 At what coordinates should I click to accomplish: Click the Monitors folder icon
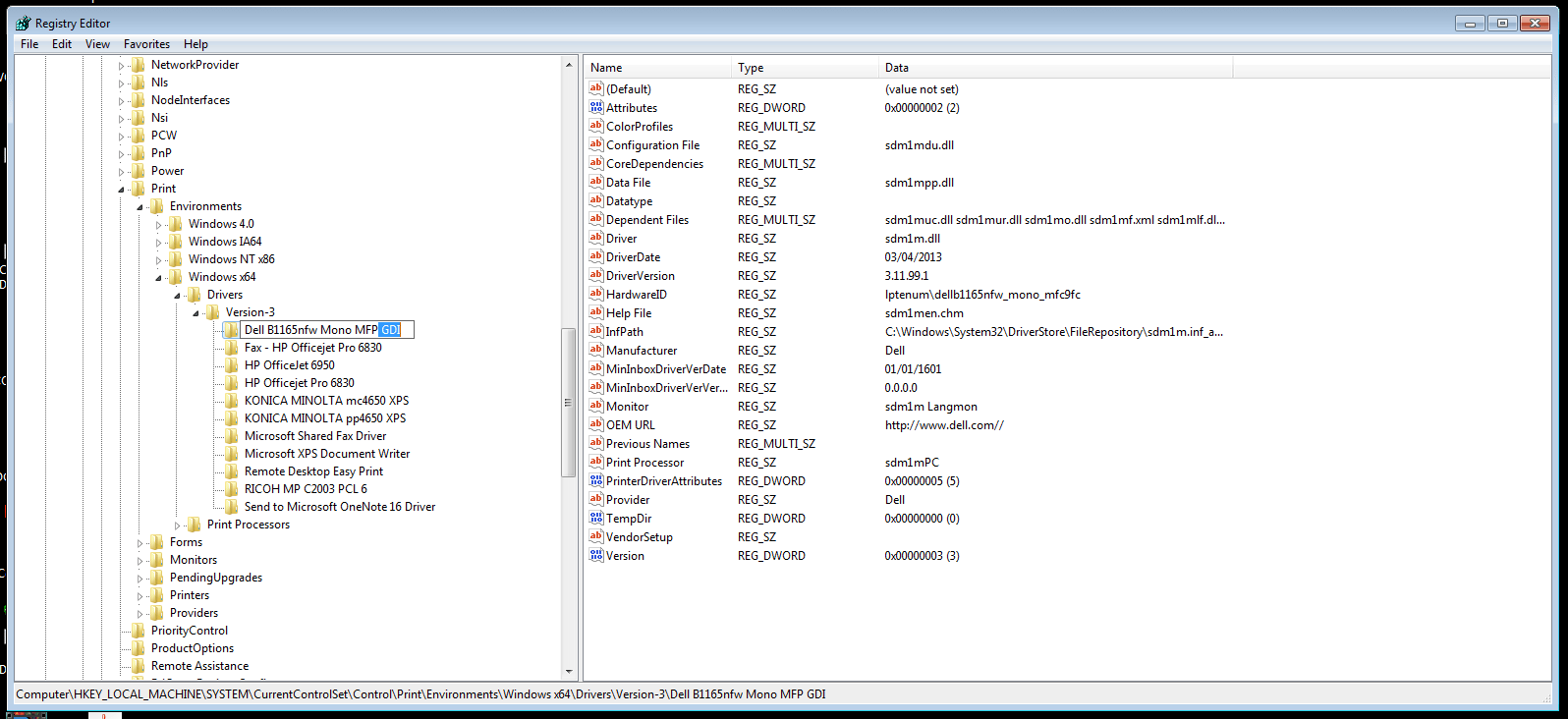coord(157,560)
